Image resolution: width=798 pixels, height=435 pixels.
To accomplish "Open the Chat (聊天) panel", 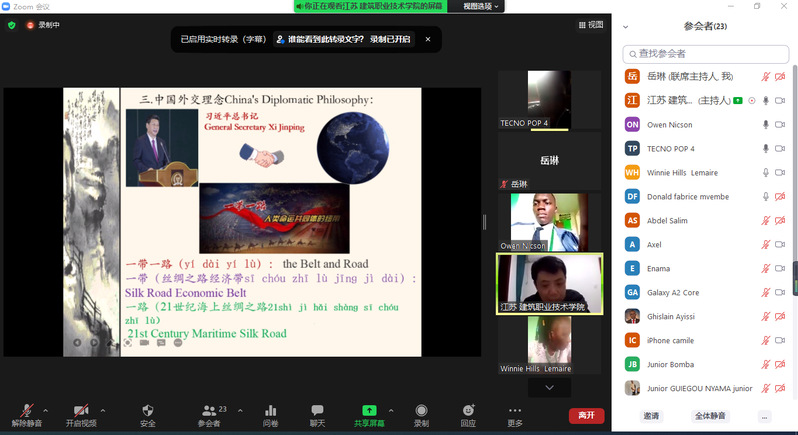I will click(317, 410).
